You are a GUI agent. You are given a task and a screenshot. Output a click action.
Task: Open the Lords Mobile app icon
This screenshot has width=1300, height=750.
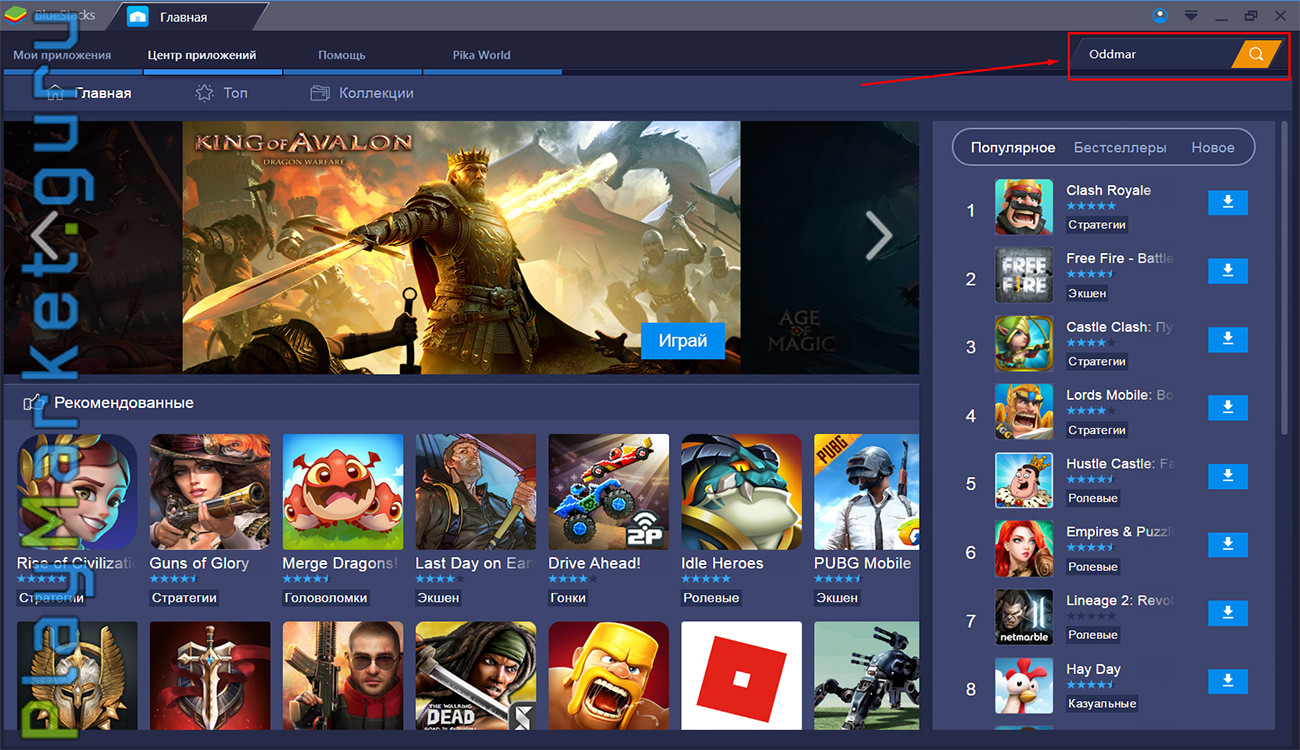click(1024, 412)
